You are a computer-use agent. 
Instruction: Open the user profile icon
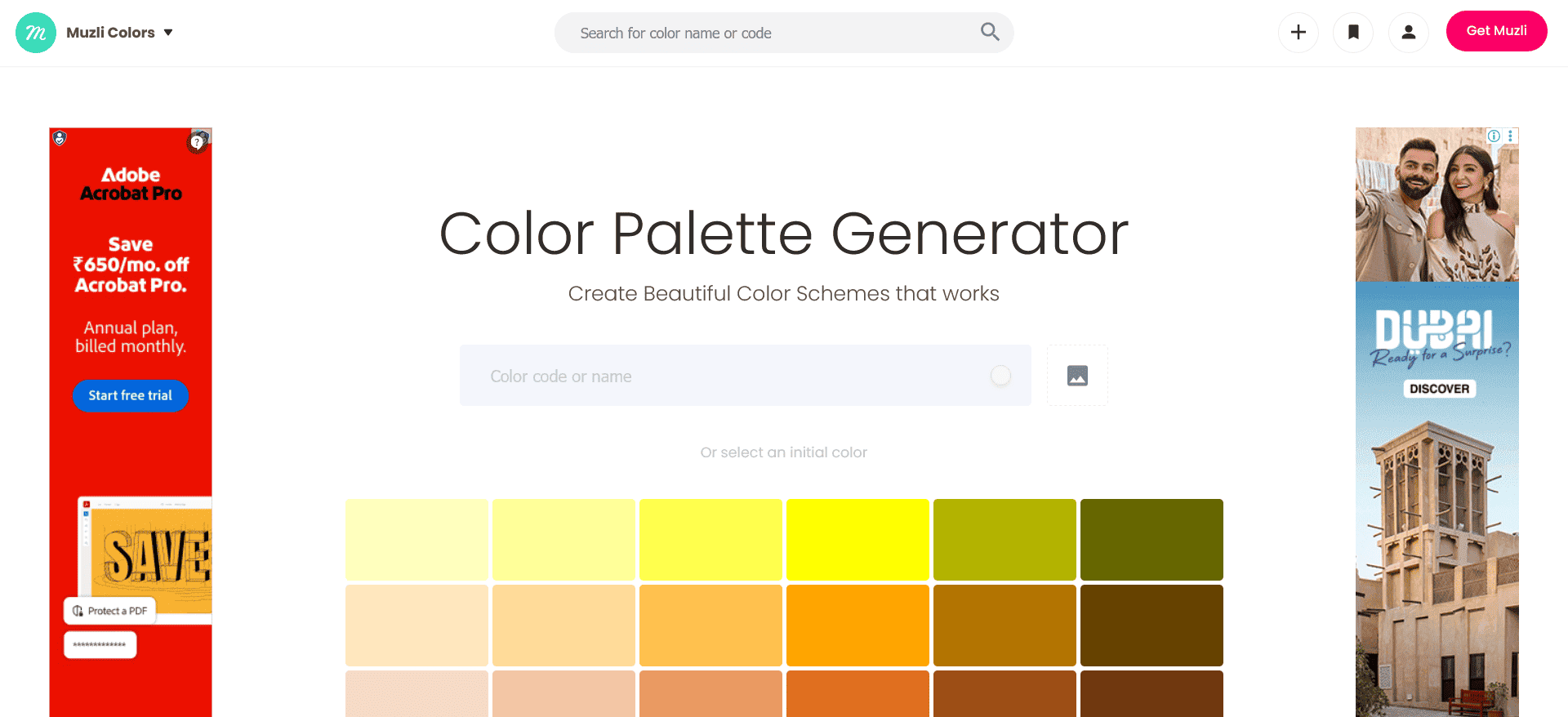tap(1409, 32)
